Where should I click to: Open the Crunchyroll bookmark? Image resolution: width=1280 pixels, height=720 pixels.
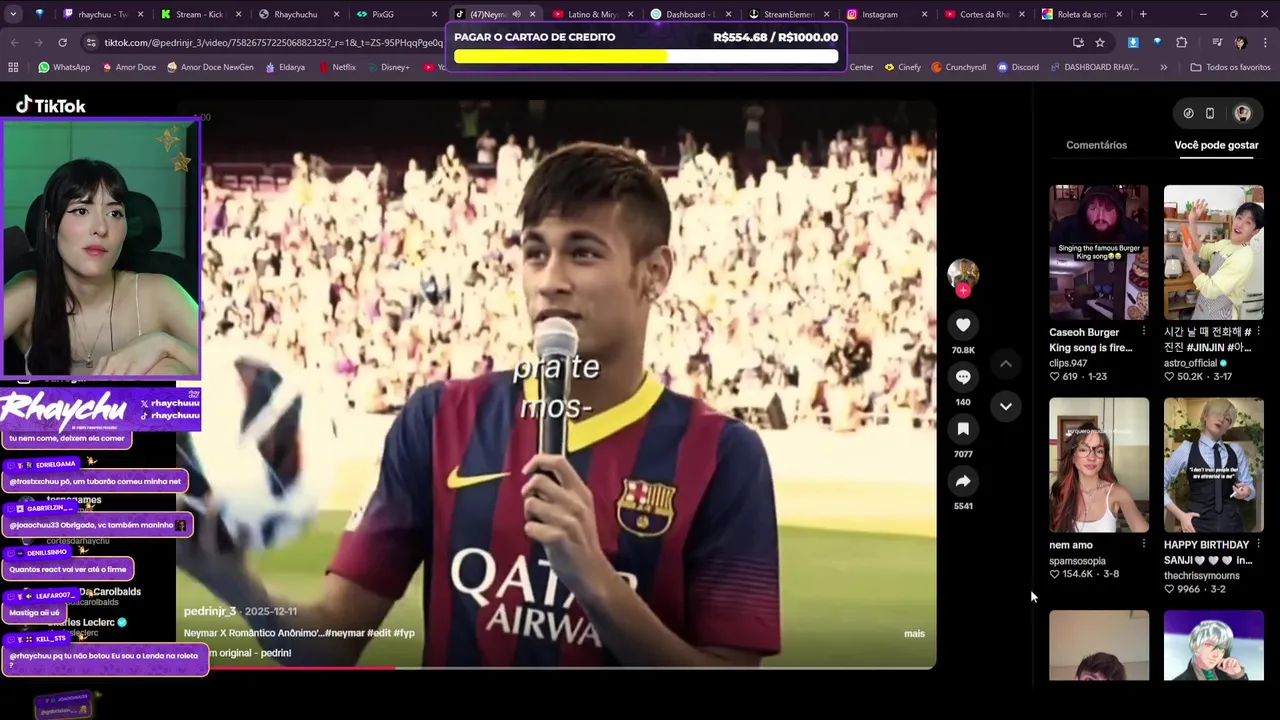coord(958,67)
